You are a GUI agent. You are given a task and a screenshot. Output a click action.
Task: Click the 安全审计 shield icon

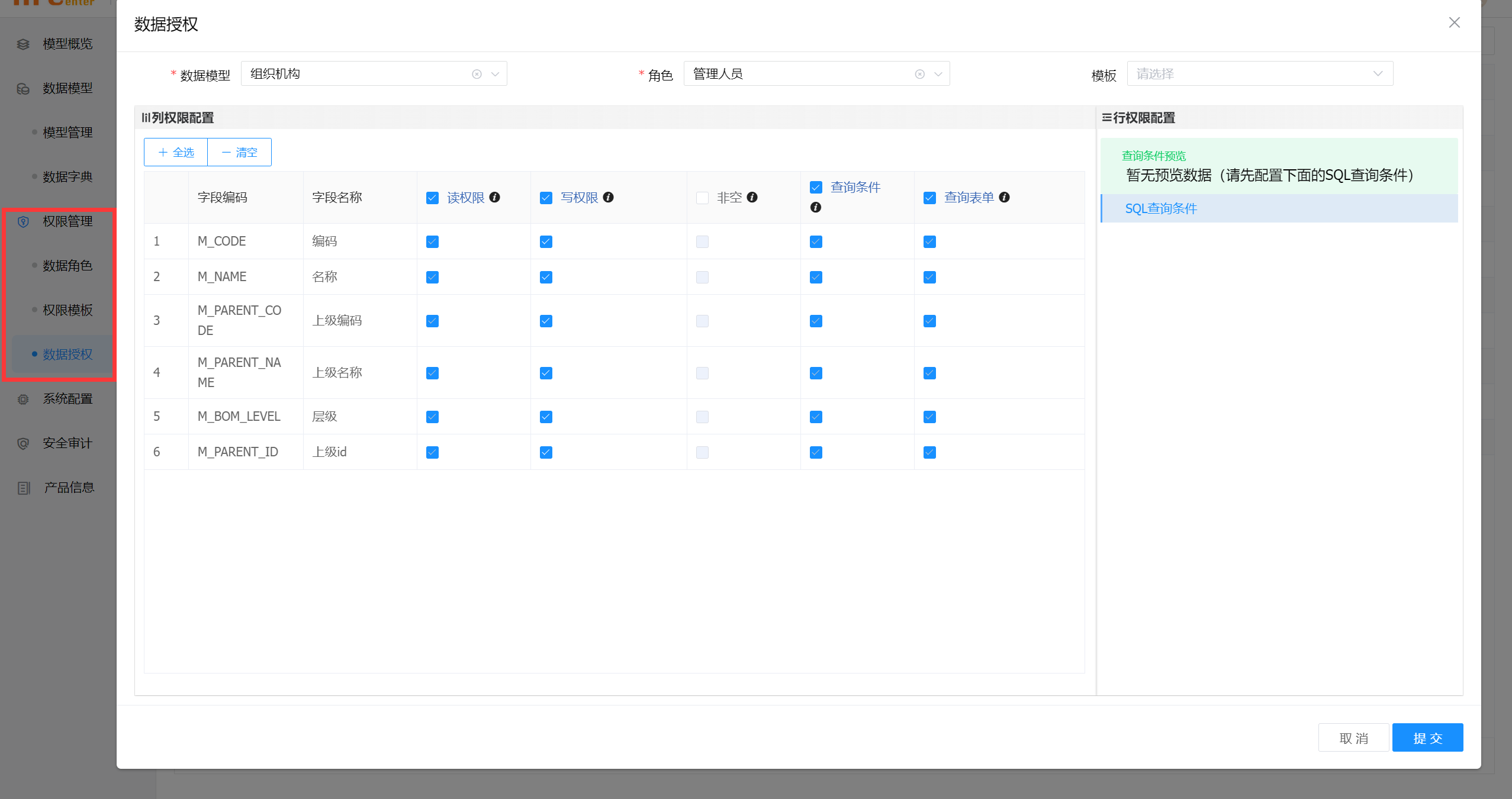tap(23, 444)
